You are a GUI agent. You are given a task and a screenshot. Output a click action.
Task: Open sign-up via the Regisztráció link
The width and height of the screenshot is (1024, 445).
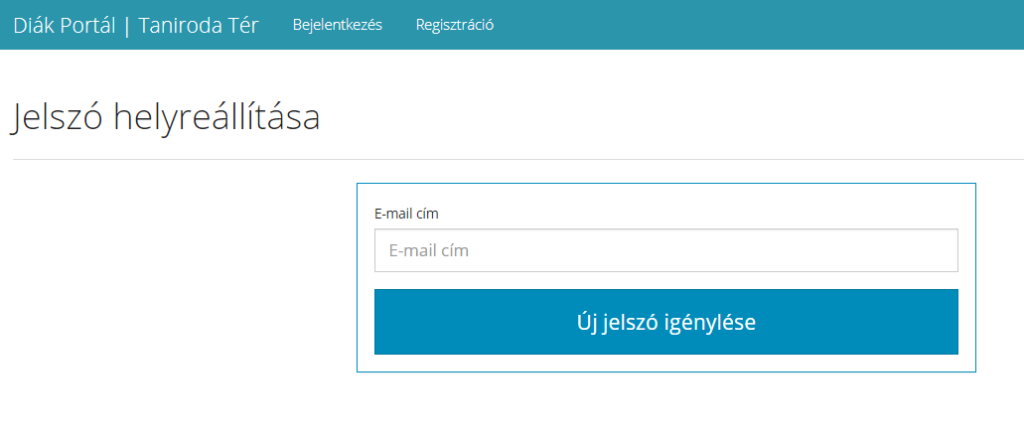click(x=454, y=25)
